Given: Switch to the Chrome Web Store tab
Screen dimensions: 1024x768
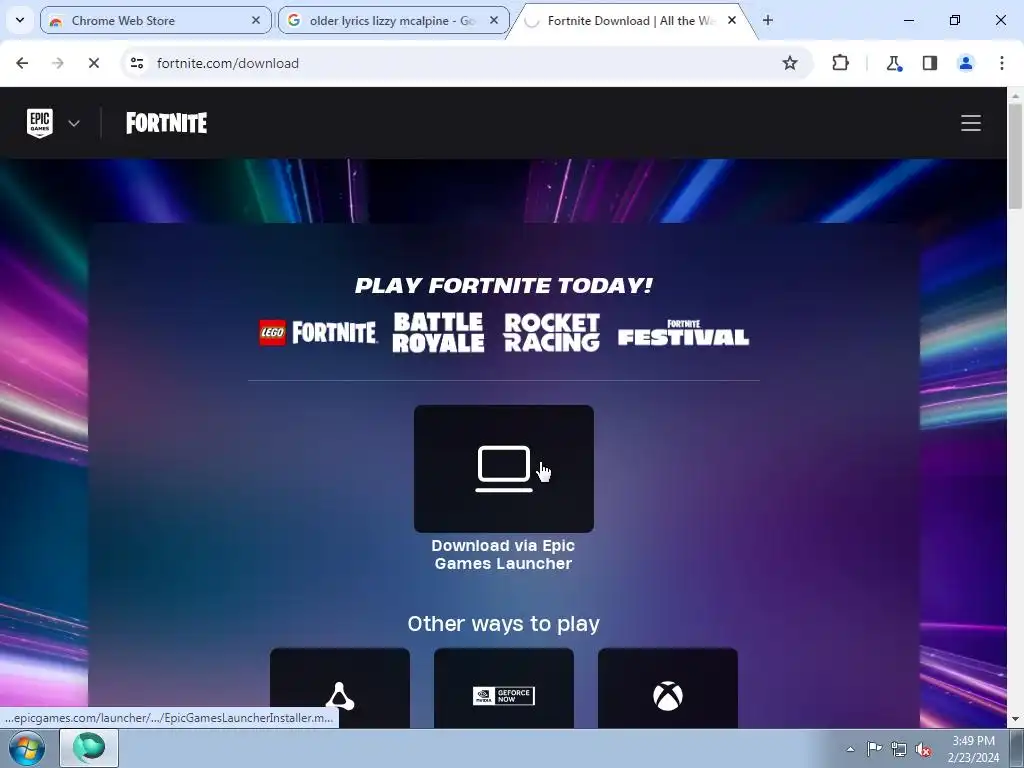Looking at the screenshot, I should click(x=155, y=20).
